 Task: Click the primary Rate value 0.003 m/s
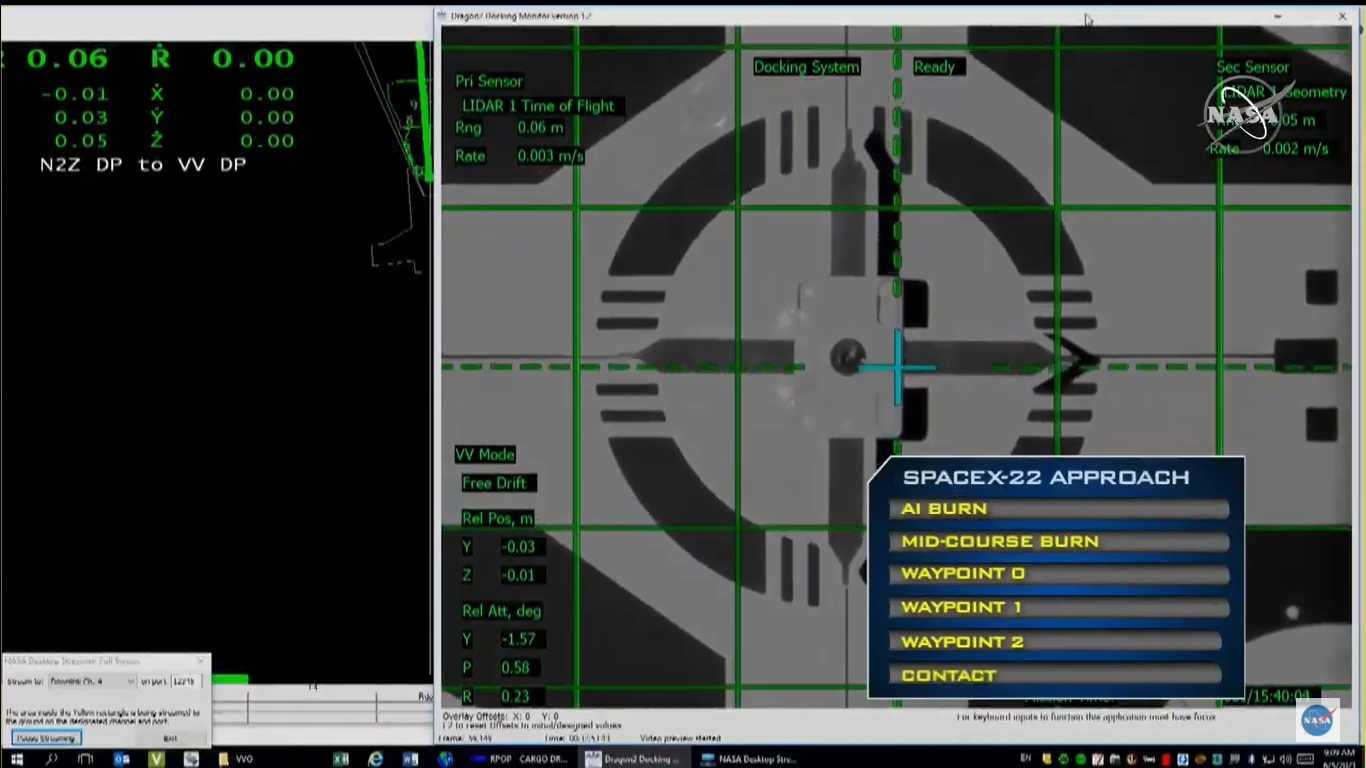coord(550,156)
